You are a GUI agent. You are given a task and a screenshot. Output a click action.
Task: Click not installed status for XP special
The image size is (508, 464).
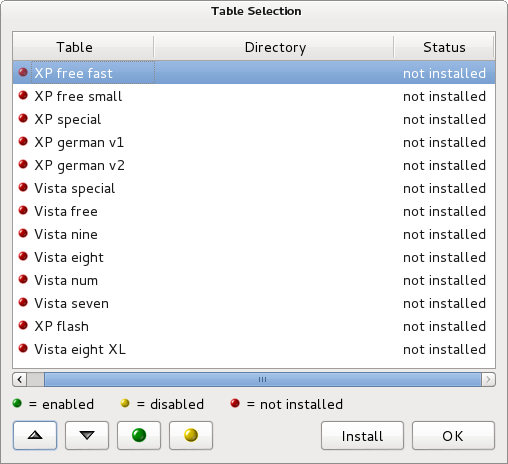(444, 119)
